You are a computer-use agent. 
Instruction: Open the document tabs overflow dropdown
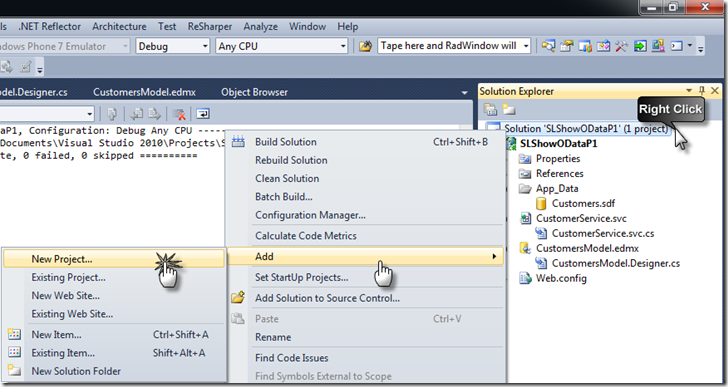[464, 93]
